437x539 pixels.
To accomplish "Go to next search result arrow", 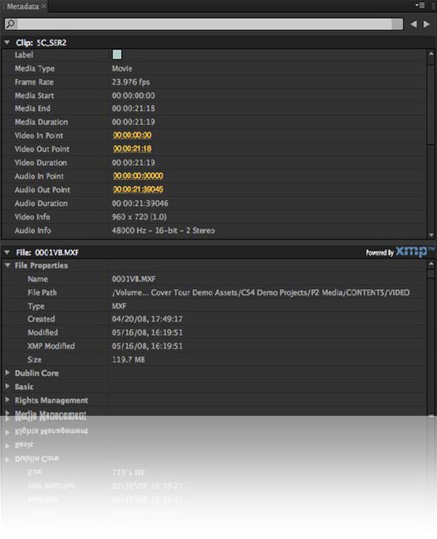I will click(x=427, y=24).
